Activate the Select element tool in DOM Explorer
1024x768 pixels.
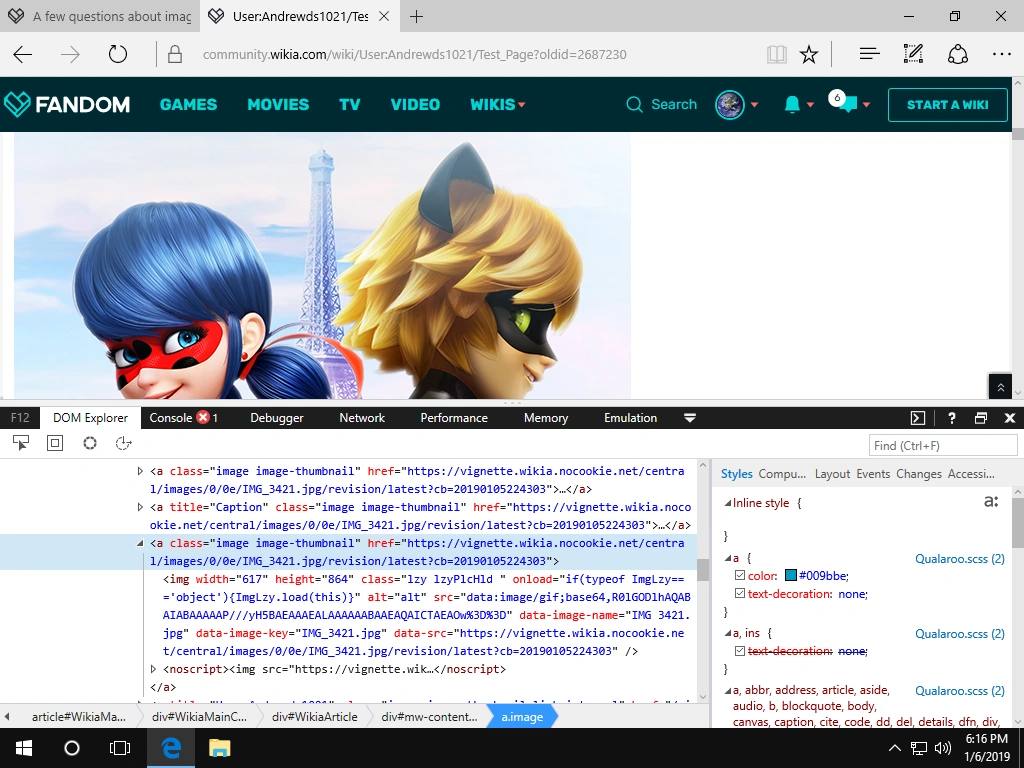(21, 443)
